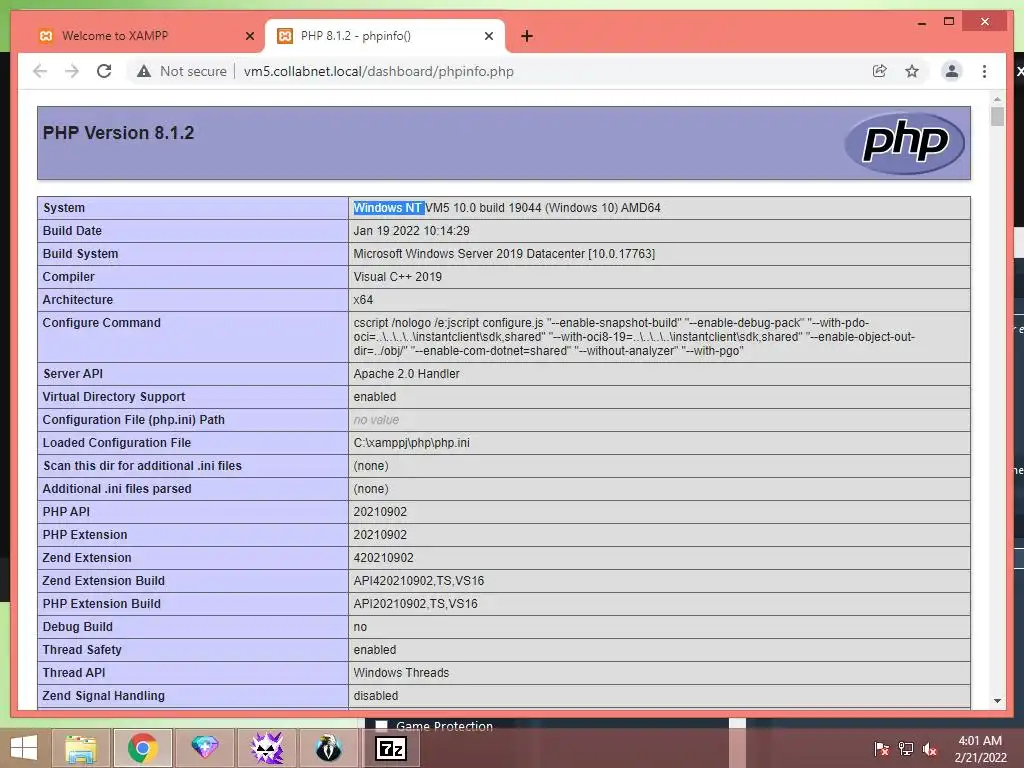Open the Not secure warning icon
This screenshot has height=768, width=1024.
144,71
